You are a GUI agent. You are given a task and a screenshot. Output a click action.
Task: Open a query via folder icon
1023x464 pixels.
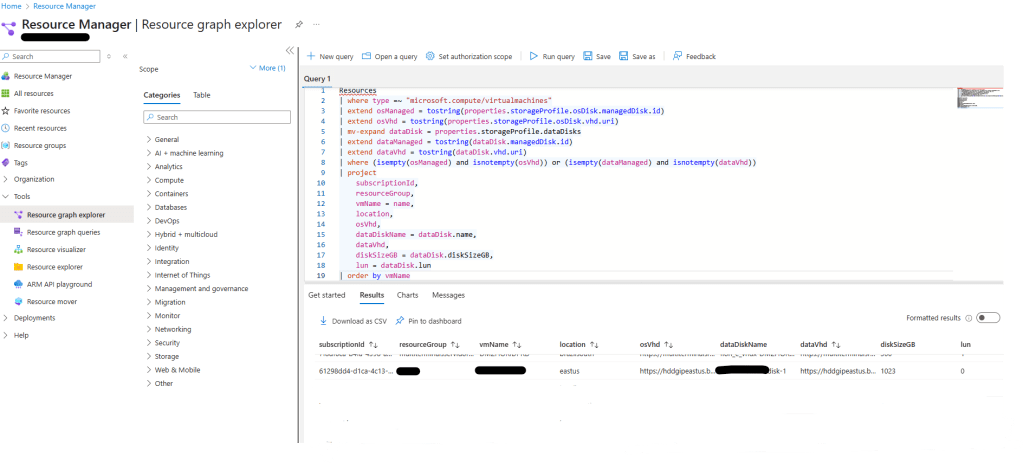pos(366,57)
